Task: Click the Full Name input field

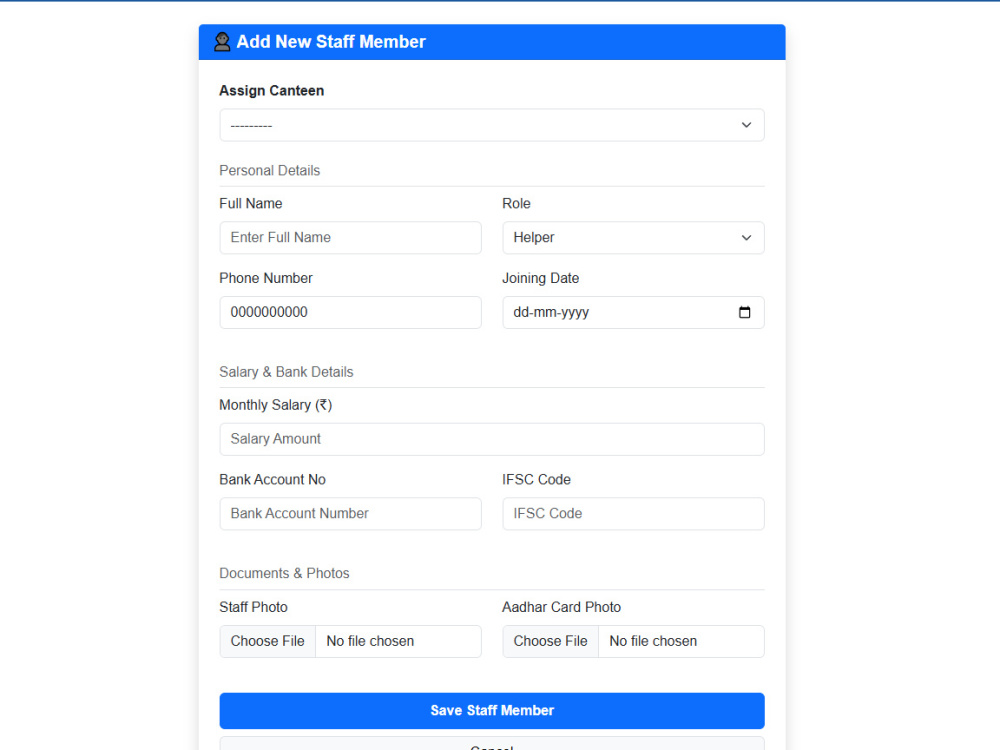Action: coord(350,238)
